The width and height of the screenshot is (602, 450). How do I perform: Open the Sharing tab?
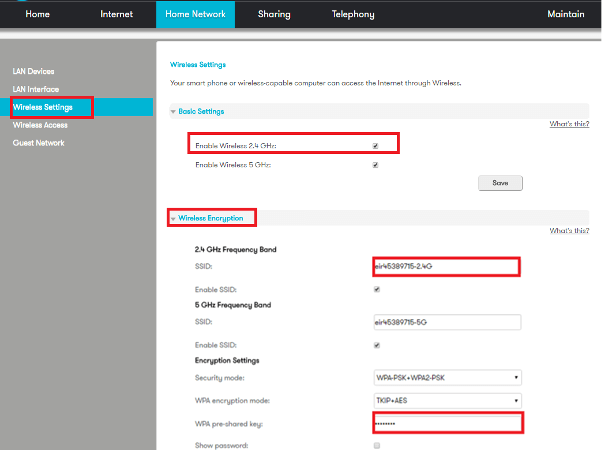(x=273, y=14)
